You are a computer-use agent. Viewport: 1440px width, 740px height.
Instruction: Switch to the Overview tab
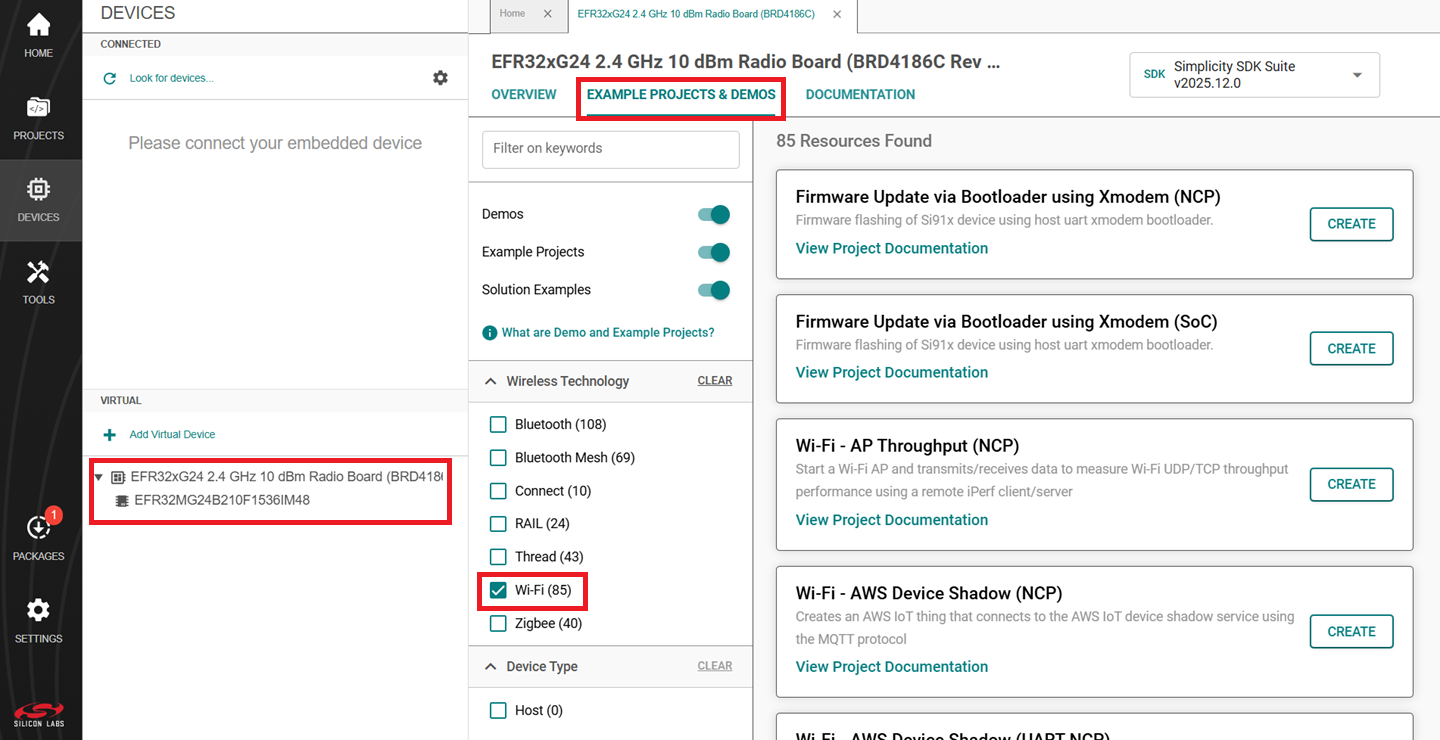tap(524, 95)
